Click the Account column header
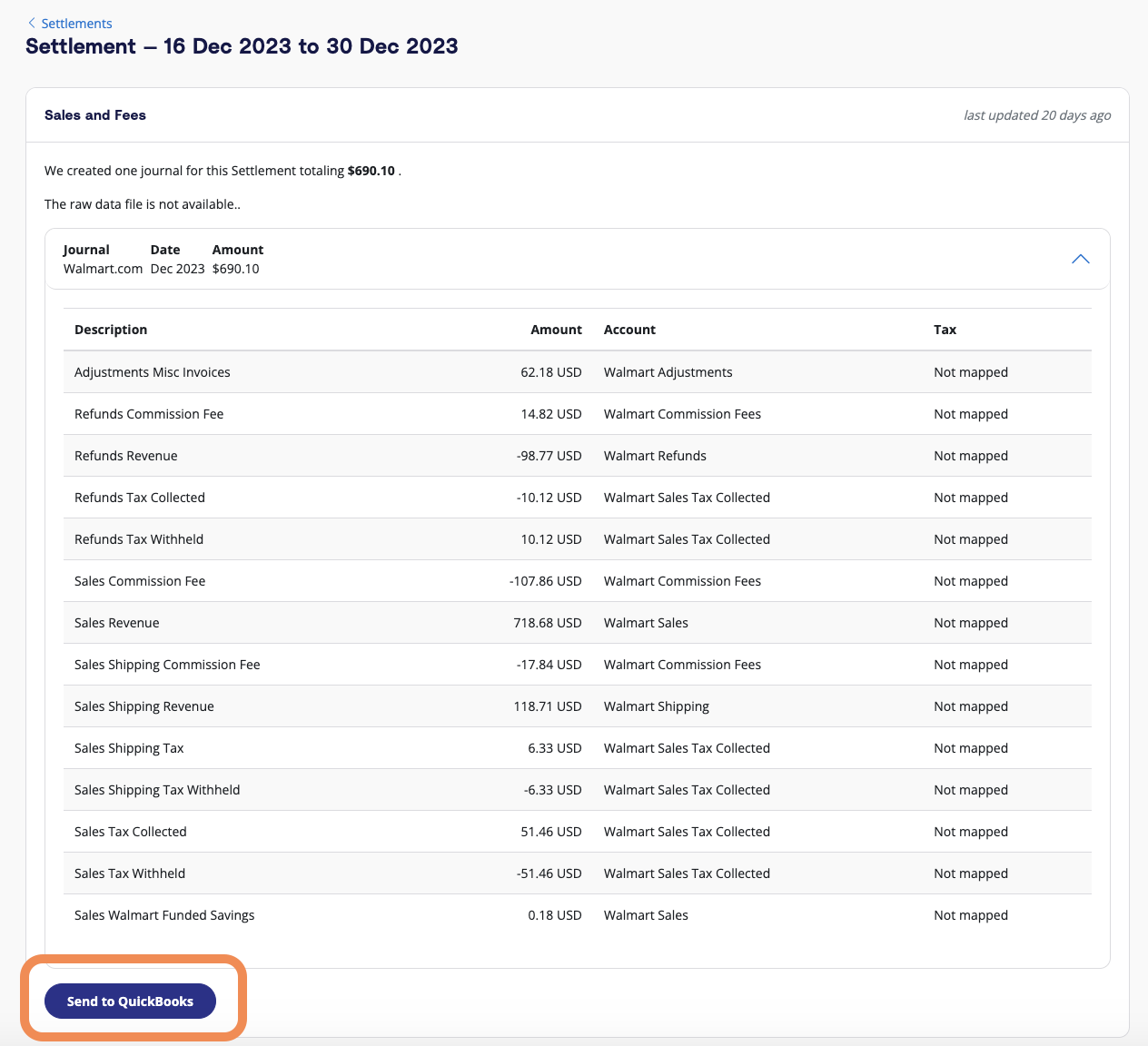Image resolution: width=1148 pixels, height=1046 pixels. click(x=629, y=330)
